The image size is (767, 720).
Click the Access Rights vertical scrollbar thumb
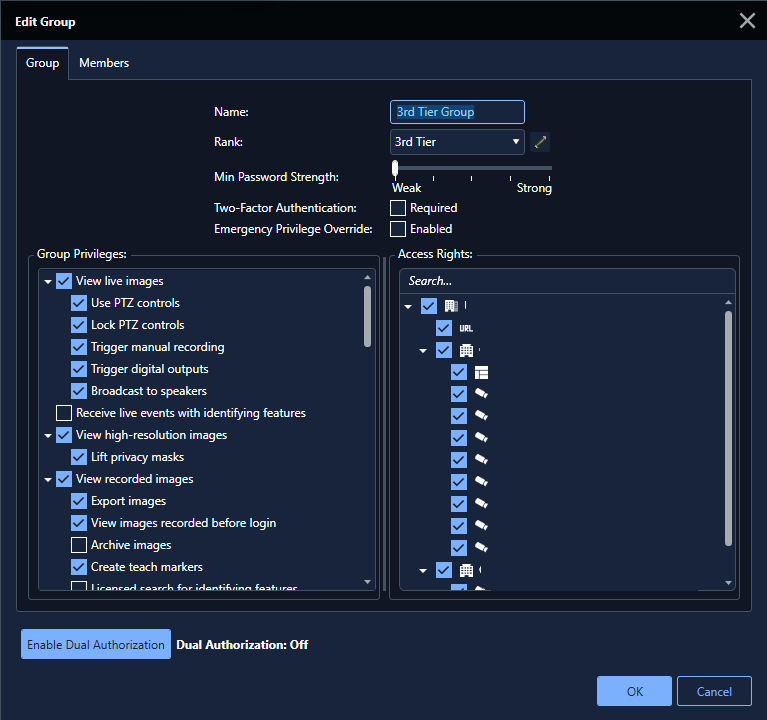point(728,428)
